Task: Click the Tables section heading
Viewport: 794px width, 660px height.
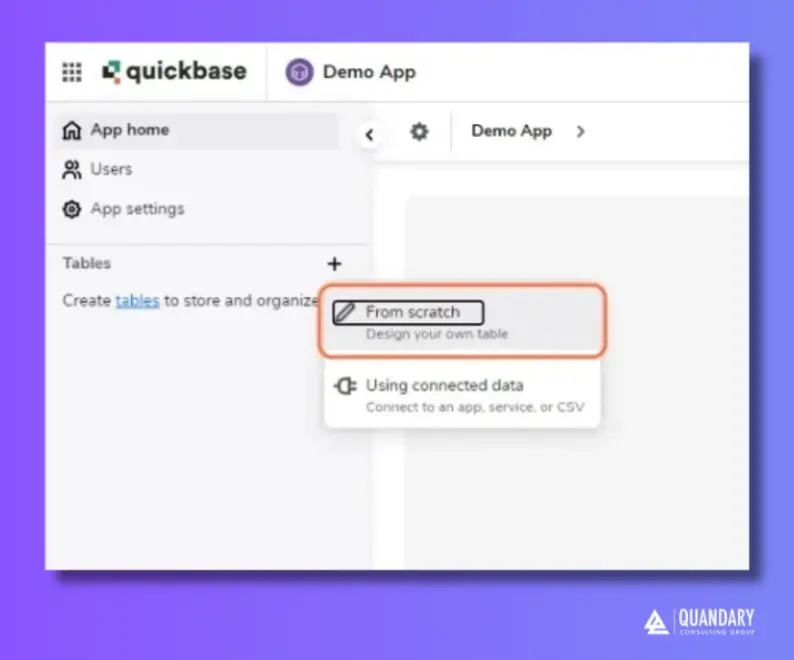Action: tap(87, 263)
